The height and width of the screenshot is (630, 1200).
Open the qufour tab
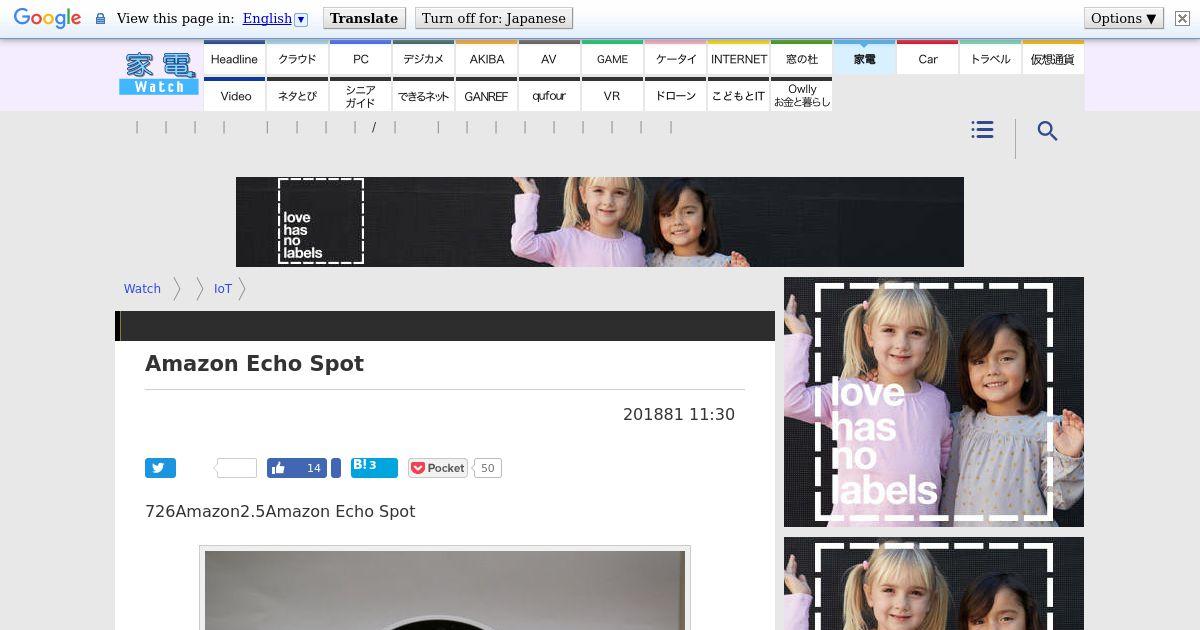549,95
